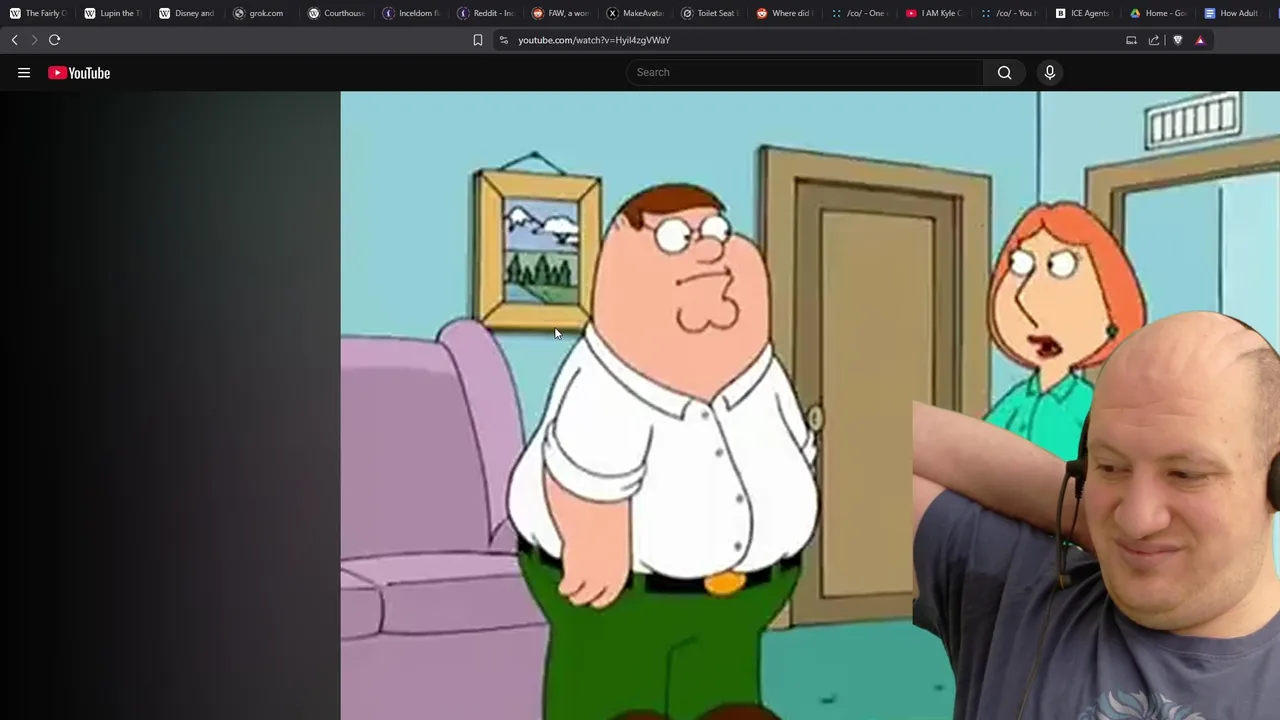Switch to the 'Disney and' tab
Viewport: 1280px width, 720px height.
[x=188, y=13]
